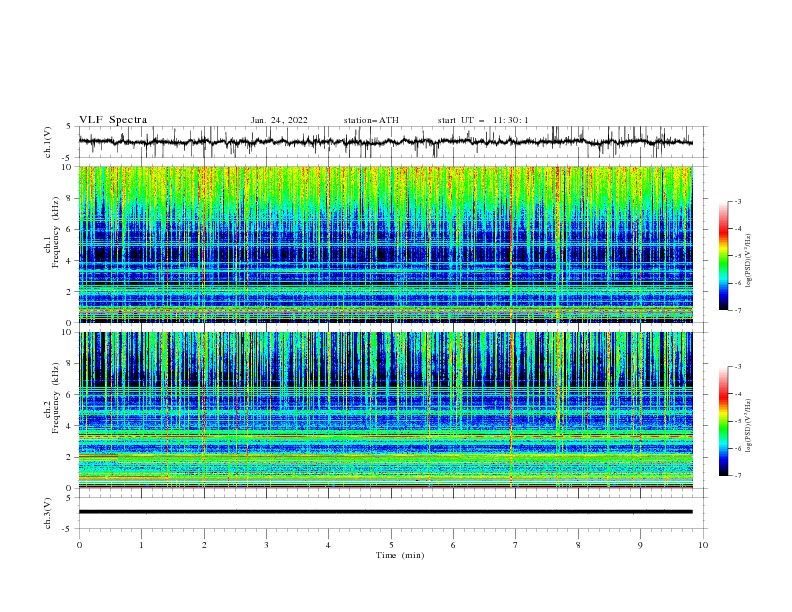Click the "8" kHz tick on ch.1 frequency axis

(70, 198)
